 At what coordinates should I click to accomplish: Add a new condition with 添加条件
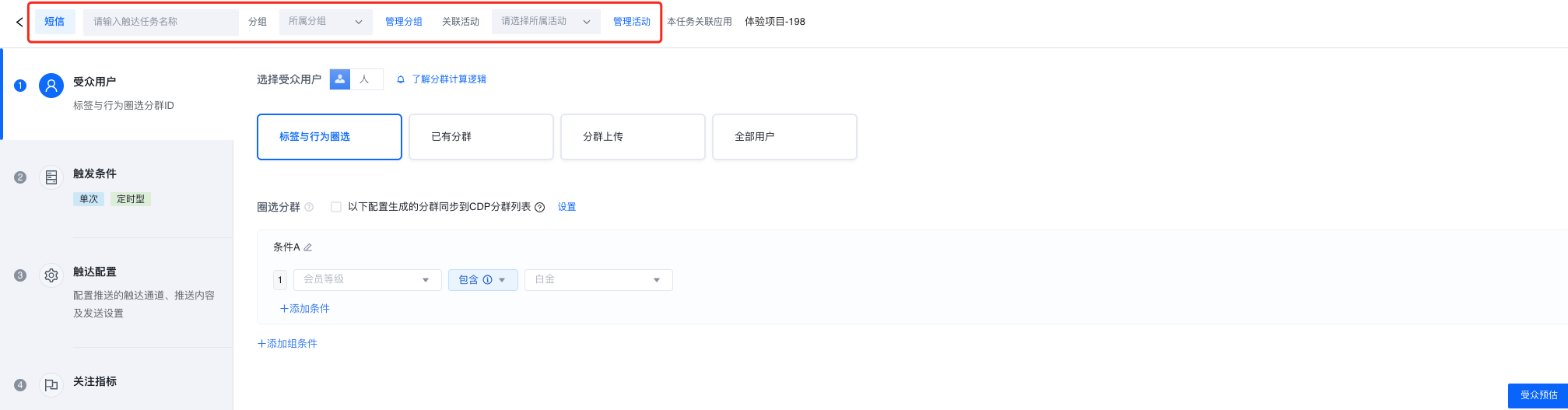(305, 309)
